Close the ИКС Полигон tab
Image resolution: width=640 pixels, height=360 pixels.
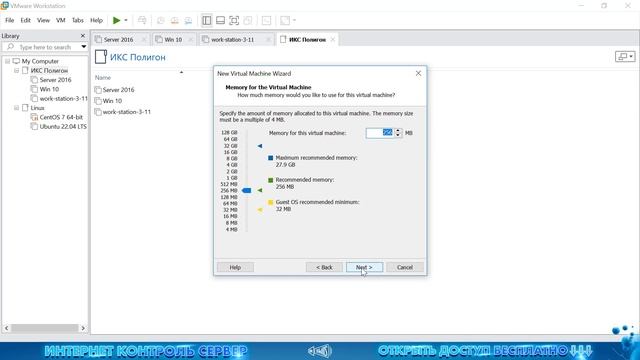(333, 40)
